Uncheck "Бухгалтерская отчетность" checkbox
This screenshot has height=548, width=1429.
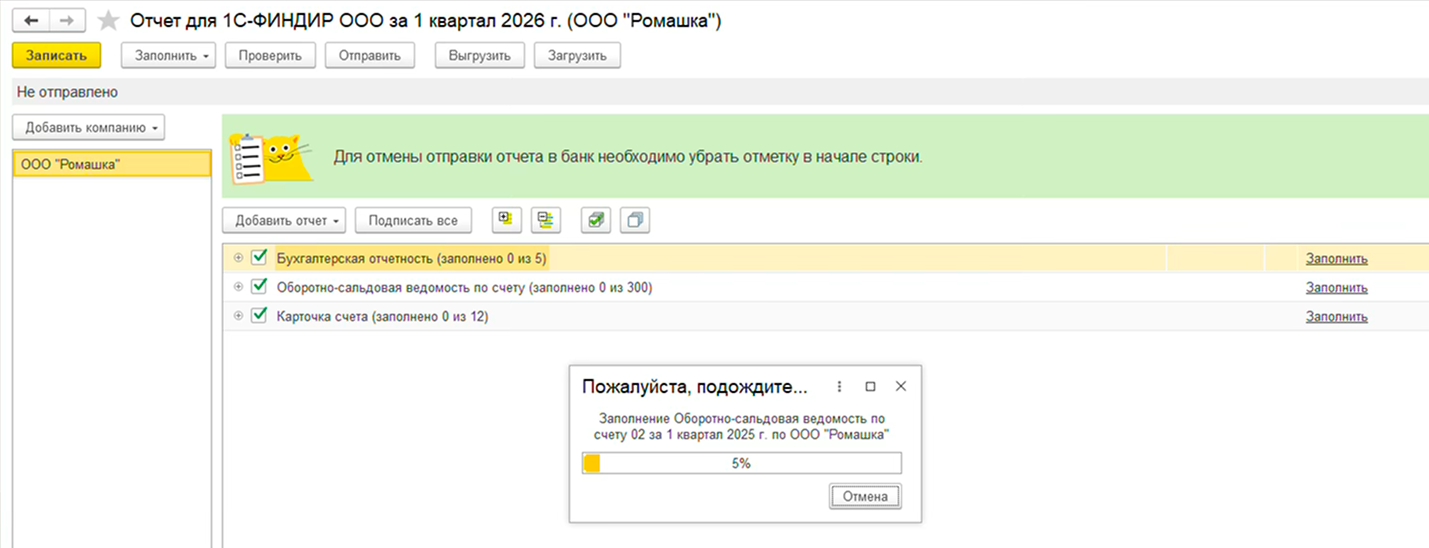(x=259, y=258)
